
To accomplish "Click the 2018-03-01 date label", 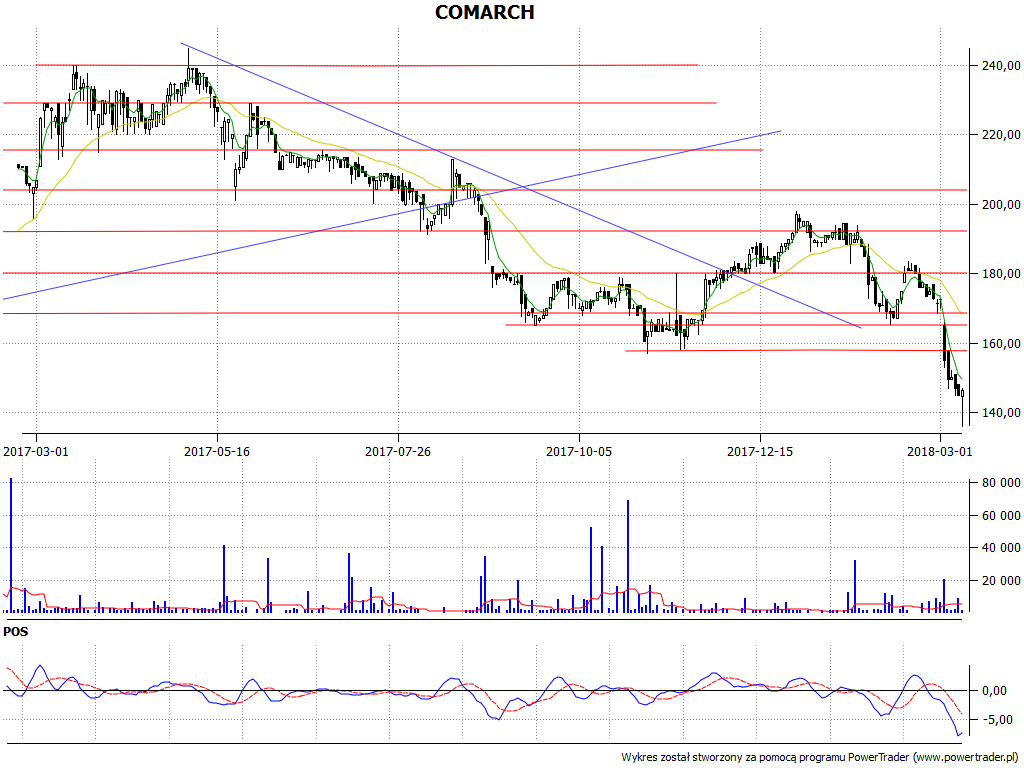I will (940, 451).
